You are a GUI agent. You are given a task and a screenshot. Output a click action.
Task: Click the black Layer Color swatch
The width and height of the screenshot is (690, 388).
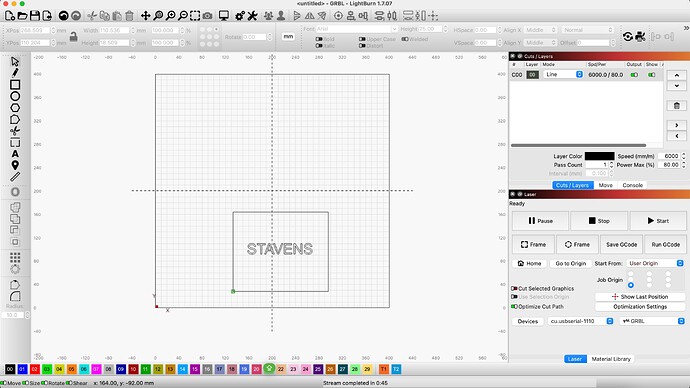599,156
